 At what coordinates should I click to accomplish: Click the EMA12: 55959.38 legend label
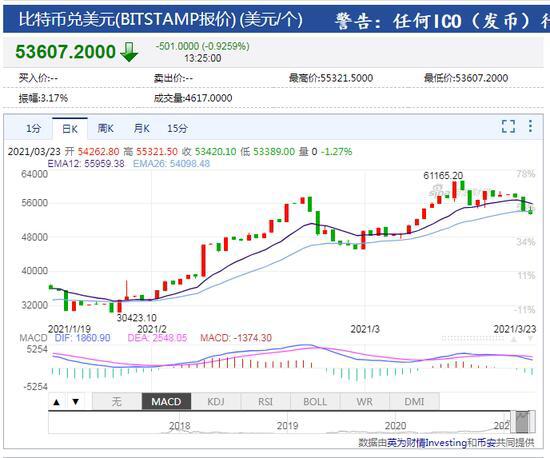pyautogui.click(x=86, y=163)
